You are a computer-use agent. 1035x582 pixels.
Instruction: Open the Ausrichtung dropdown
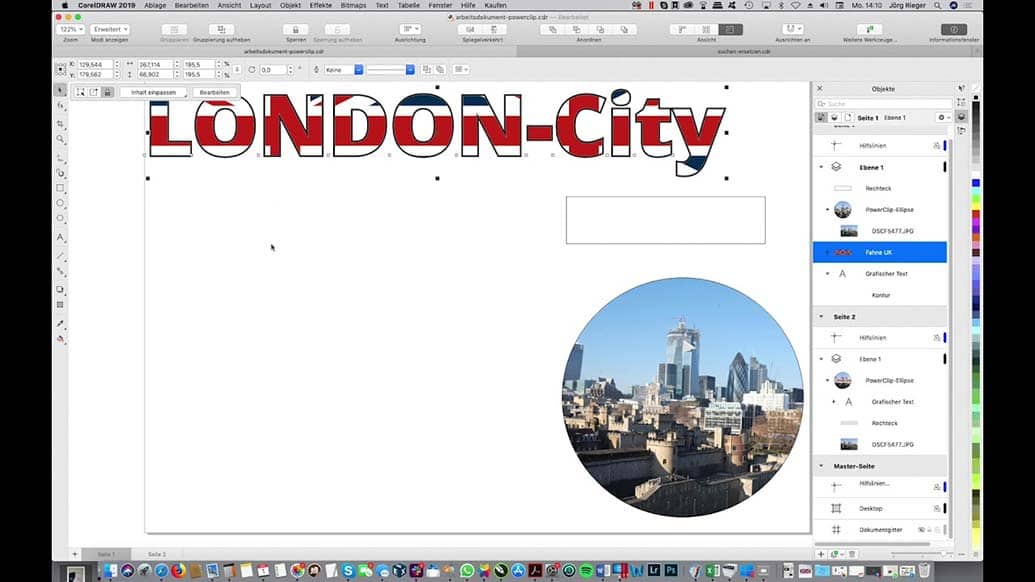tap(410, 29)
